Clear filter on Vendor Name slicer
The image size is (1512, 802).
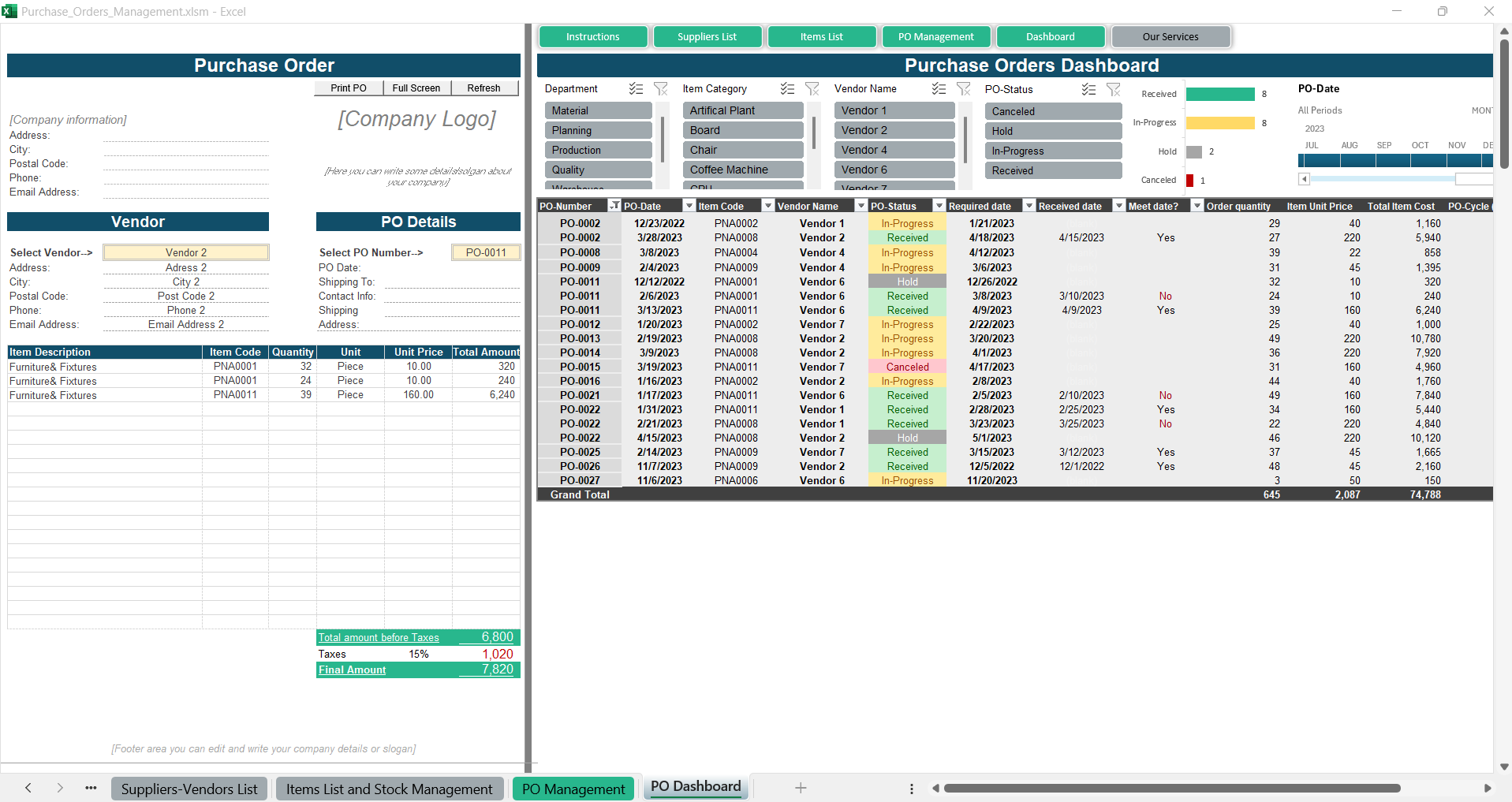coord(963,89)
